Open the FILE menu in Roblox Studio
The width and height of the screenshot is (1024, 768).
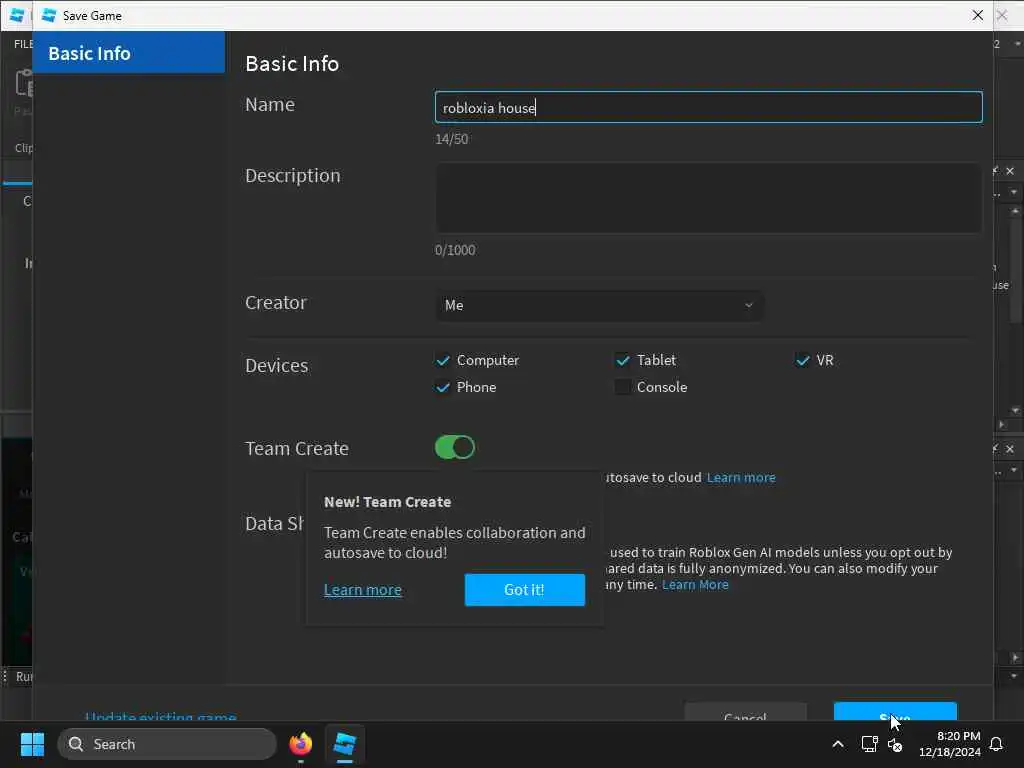click(x=23, y=44)
